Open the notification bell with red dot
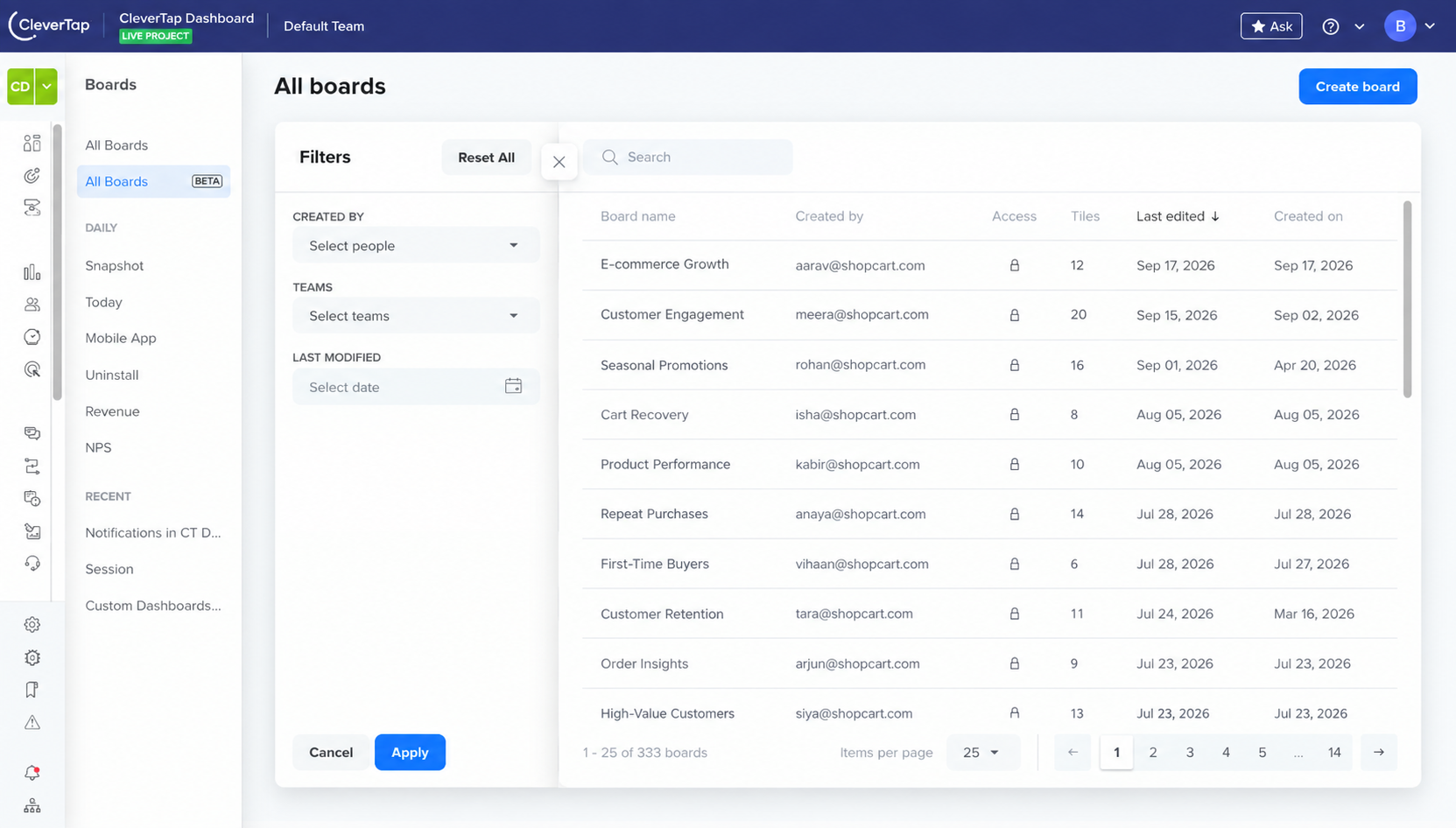This screenshot has width=1456, height=828. point(32,773)
